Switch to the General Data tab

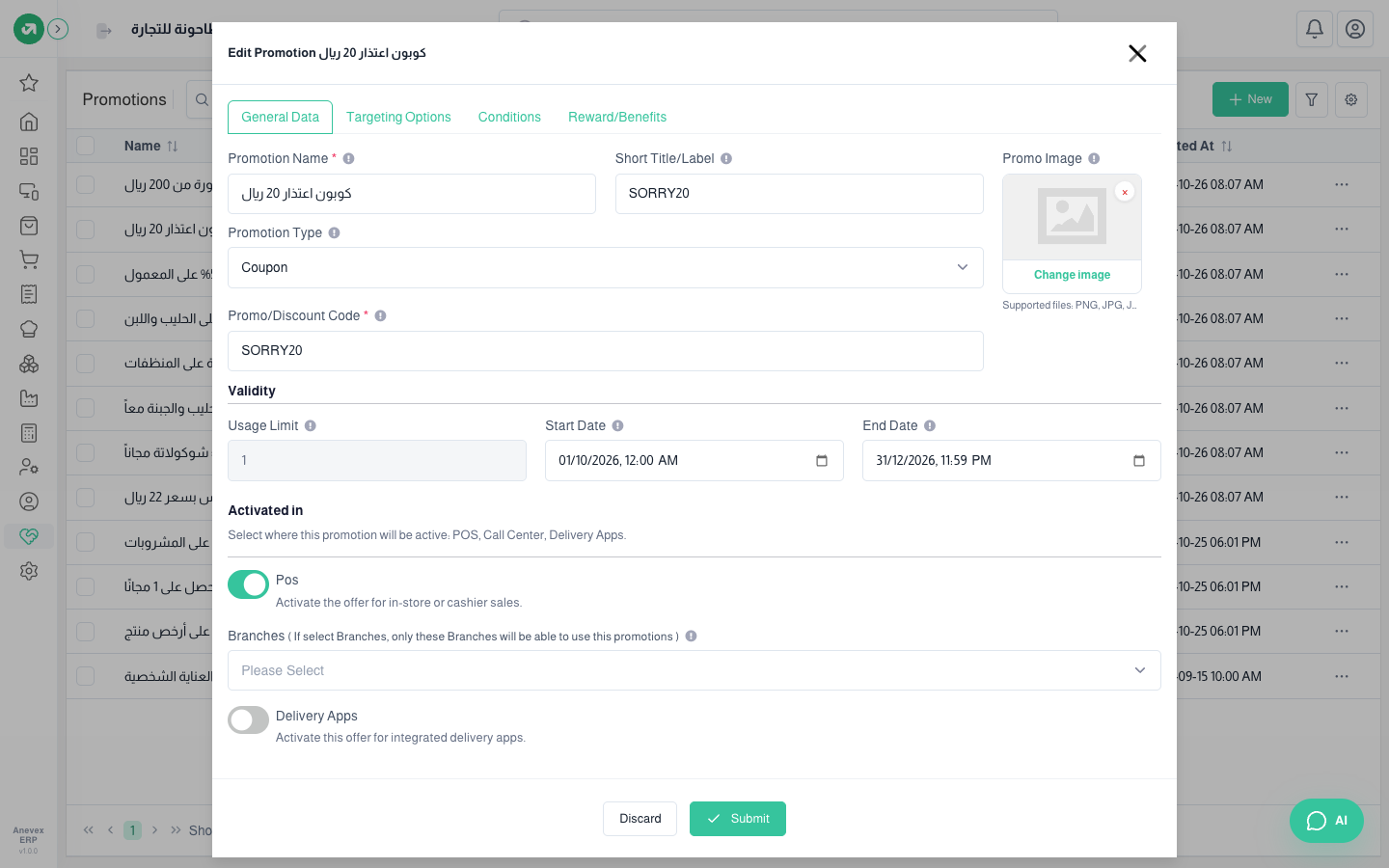(280, 117)
